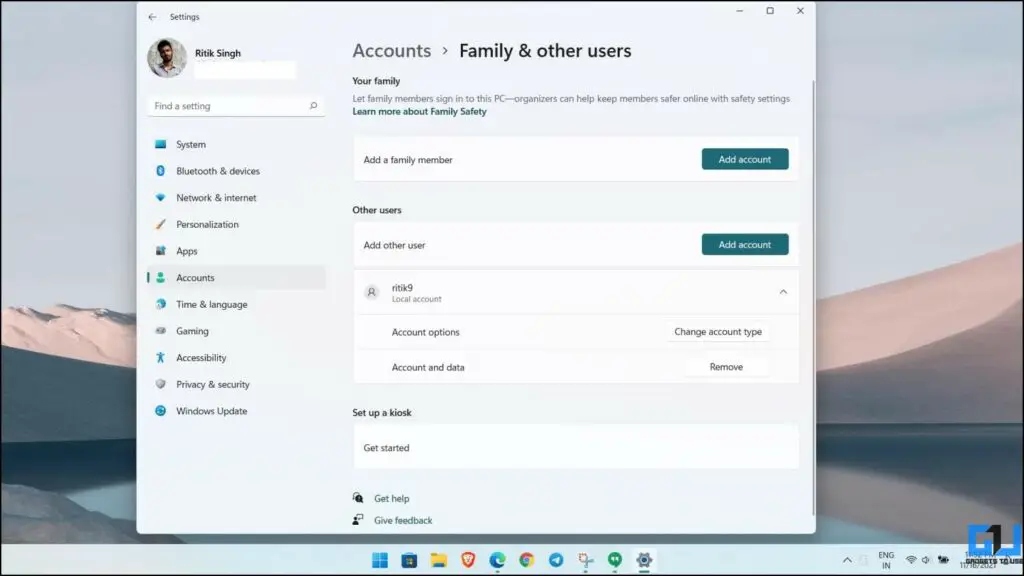Open Accessibility settings

click(163, 357)
